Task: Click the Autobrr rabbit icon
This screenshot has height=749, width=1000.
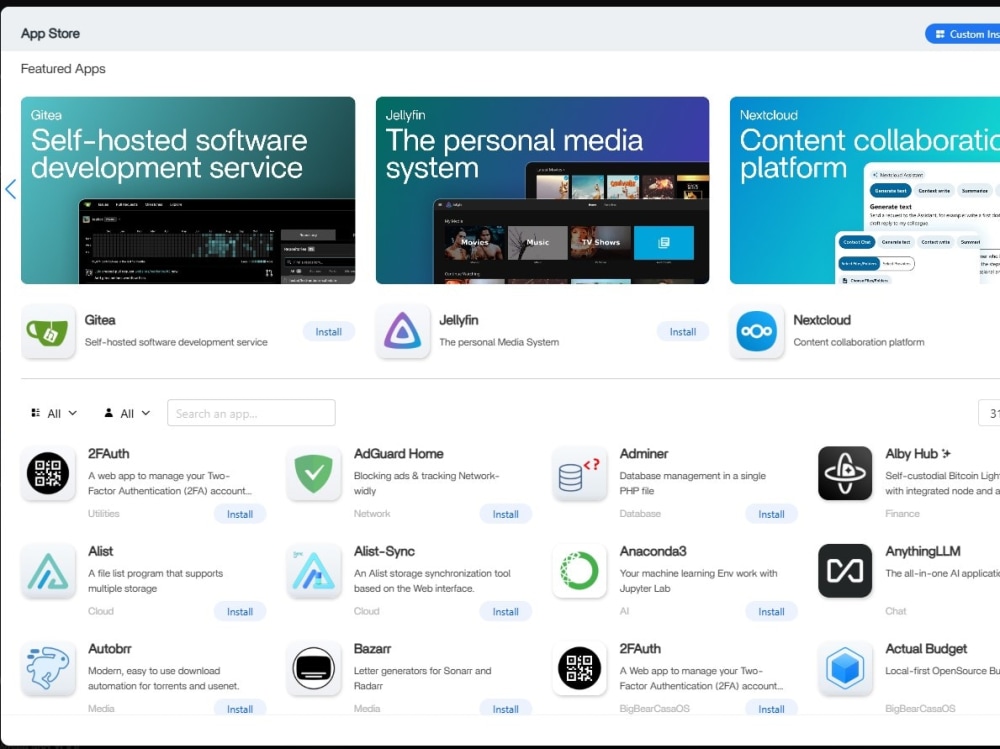Action: (x=48, y=669)
